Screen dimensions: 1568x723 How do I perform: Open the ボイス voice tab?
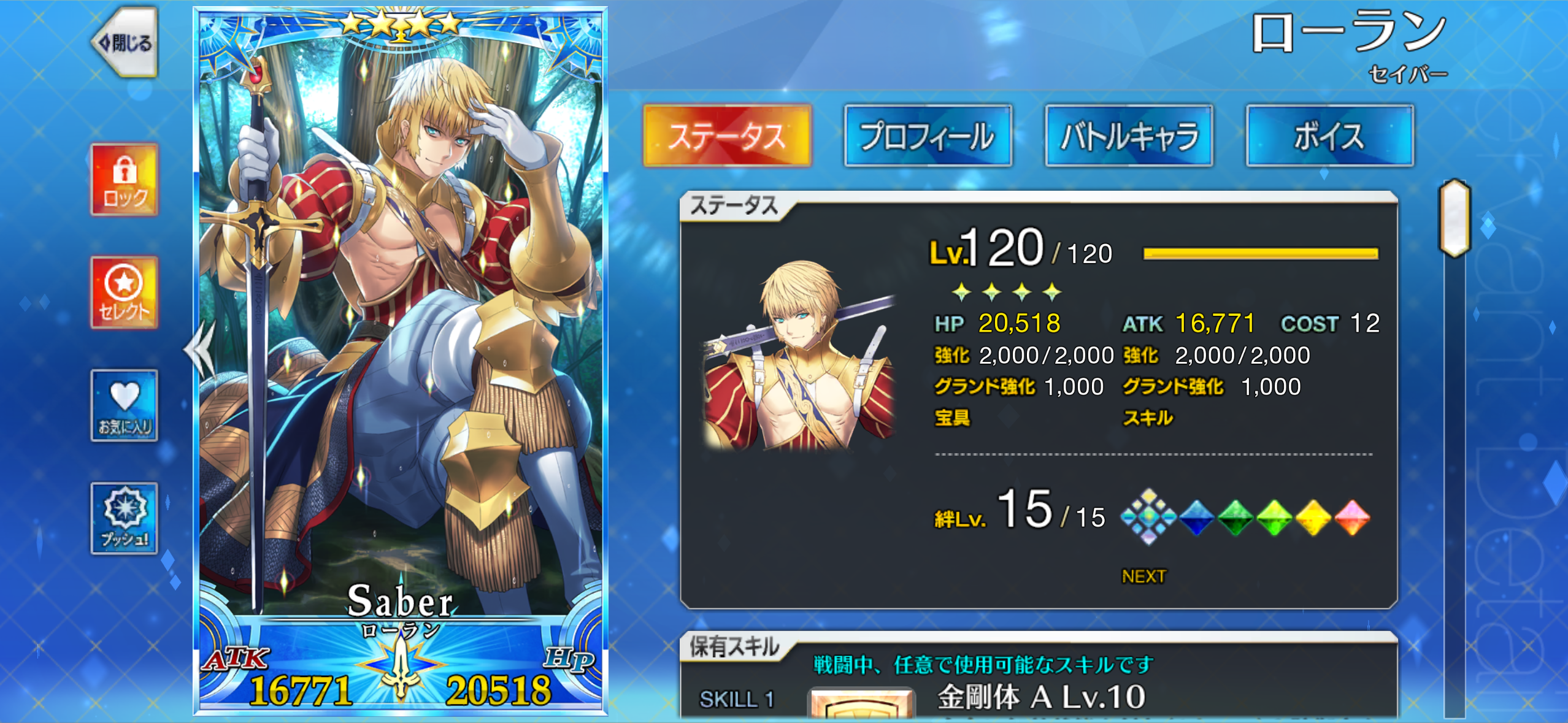[1330, 136]
